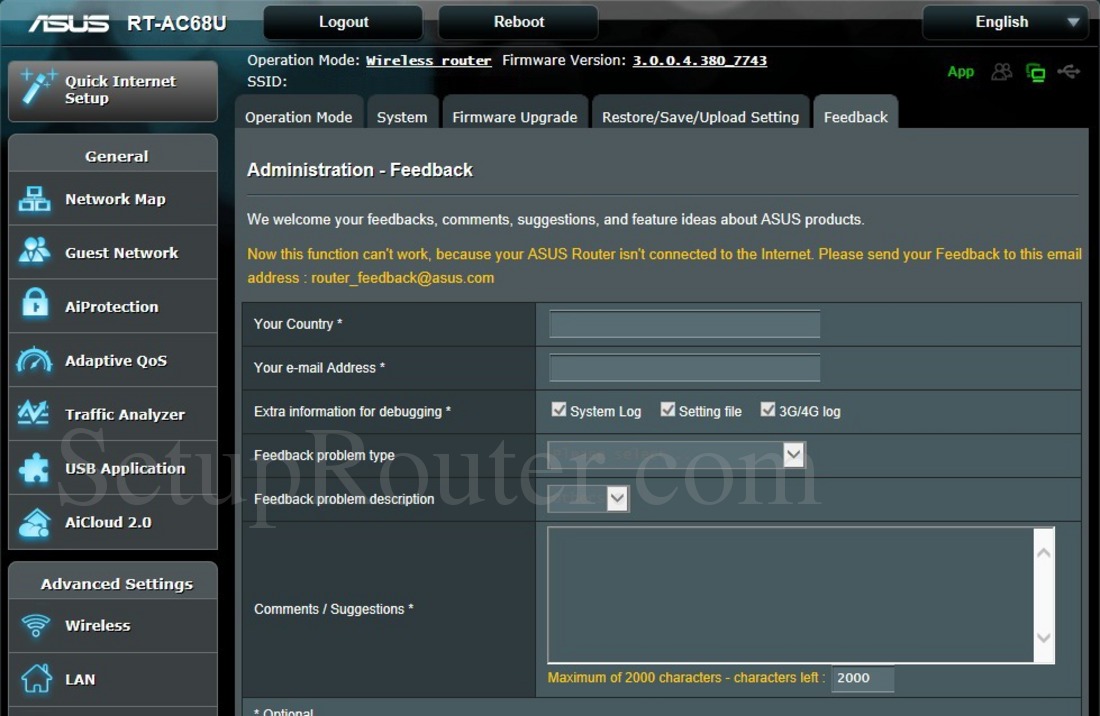Open AiCloud 2.0 cloud icon
This screenshot has width=1100, height=716.
(x=34, y=523)
